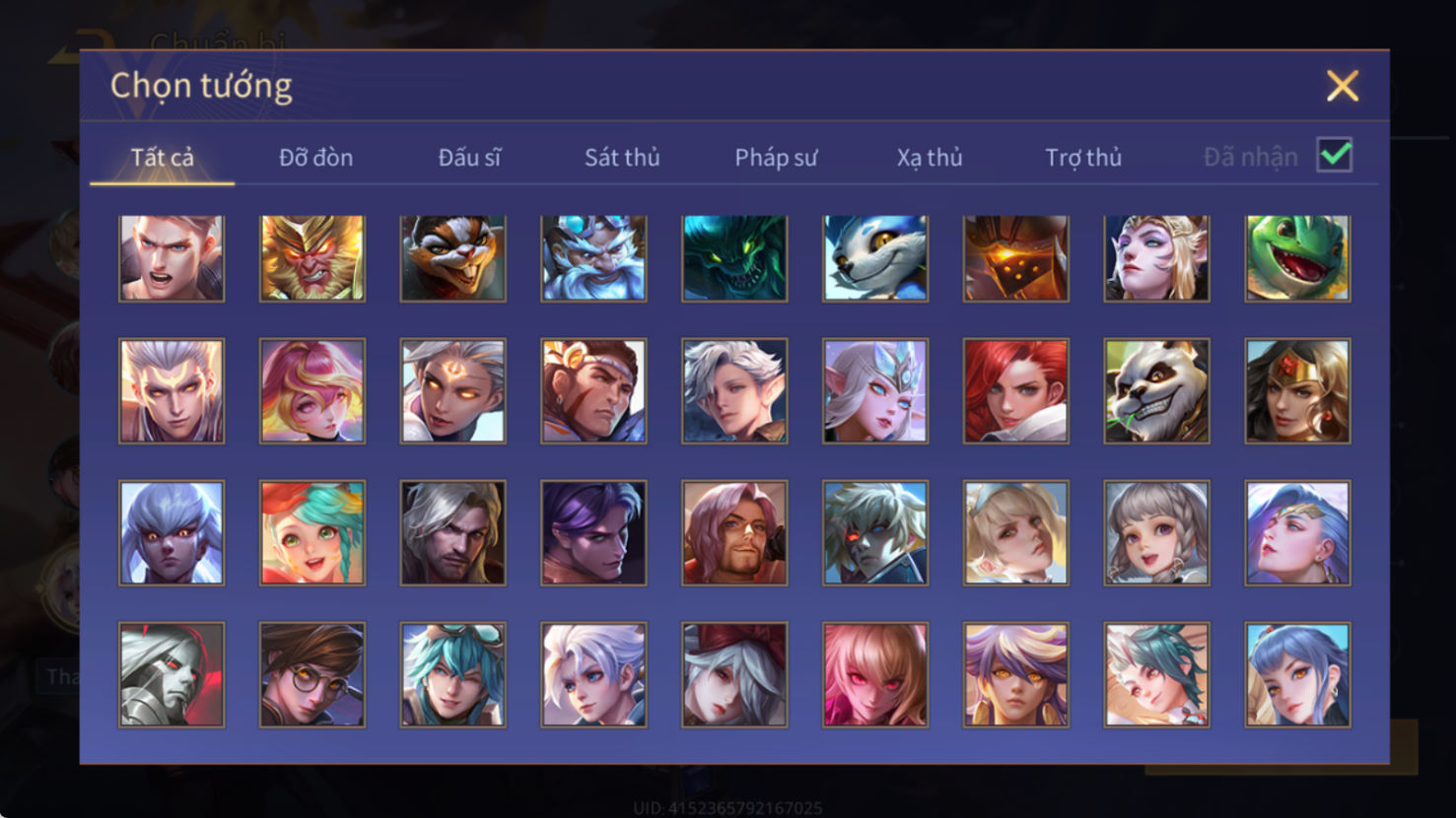
Task: Go to the Trợ thủ tab
Action: (1083, 158)
